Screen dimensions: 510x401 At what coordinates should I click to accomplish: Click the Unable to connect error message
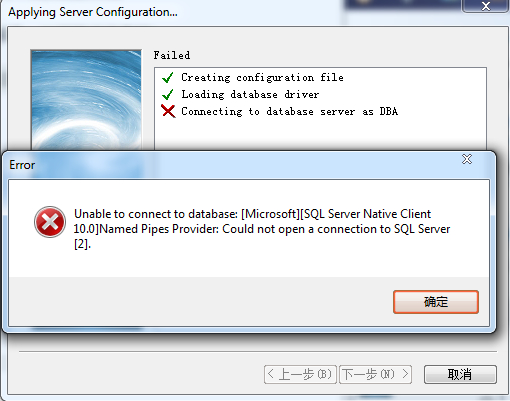tap(262, 229)
